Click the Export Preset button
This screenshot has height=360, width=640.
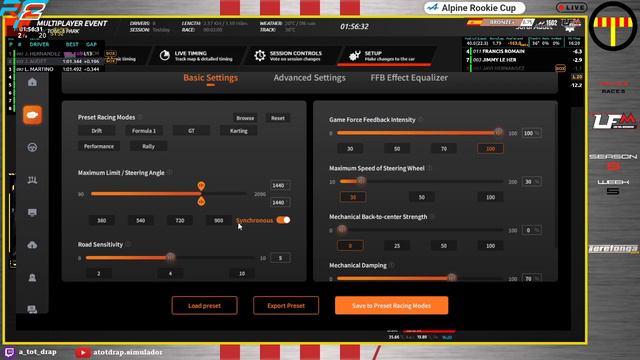point(286,305)
